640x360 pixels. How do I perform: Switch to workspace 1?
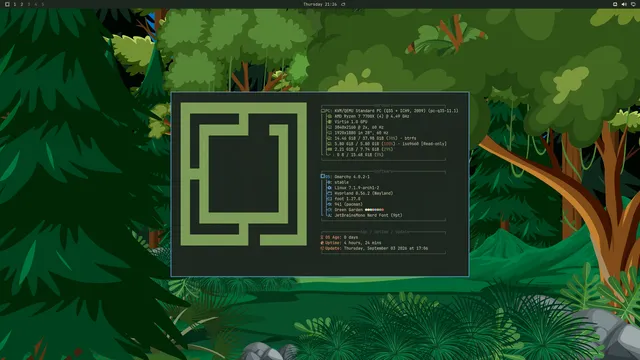click(15, 4)
